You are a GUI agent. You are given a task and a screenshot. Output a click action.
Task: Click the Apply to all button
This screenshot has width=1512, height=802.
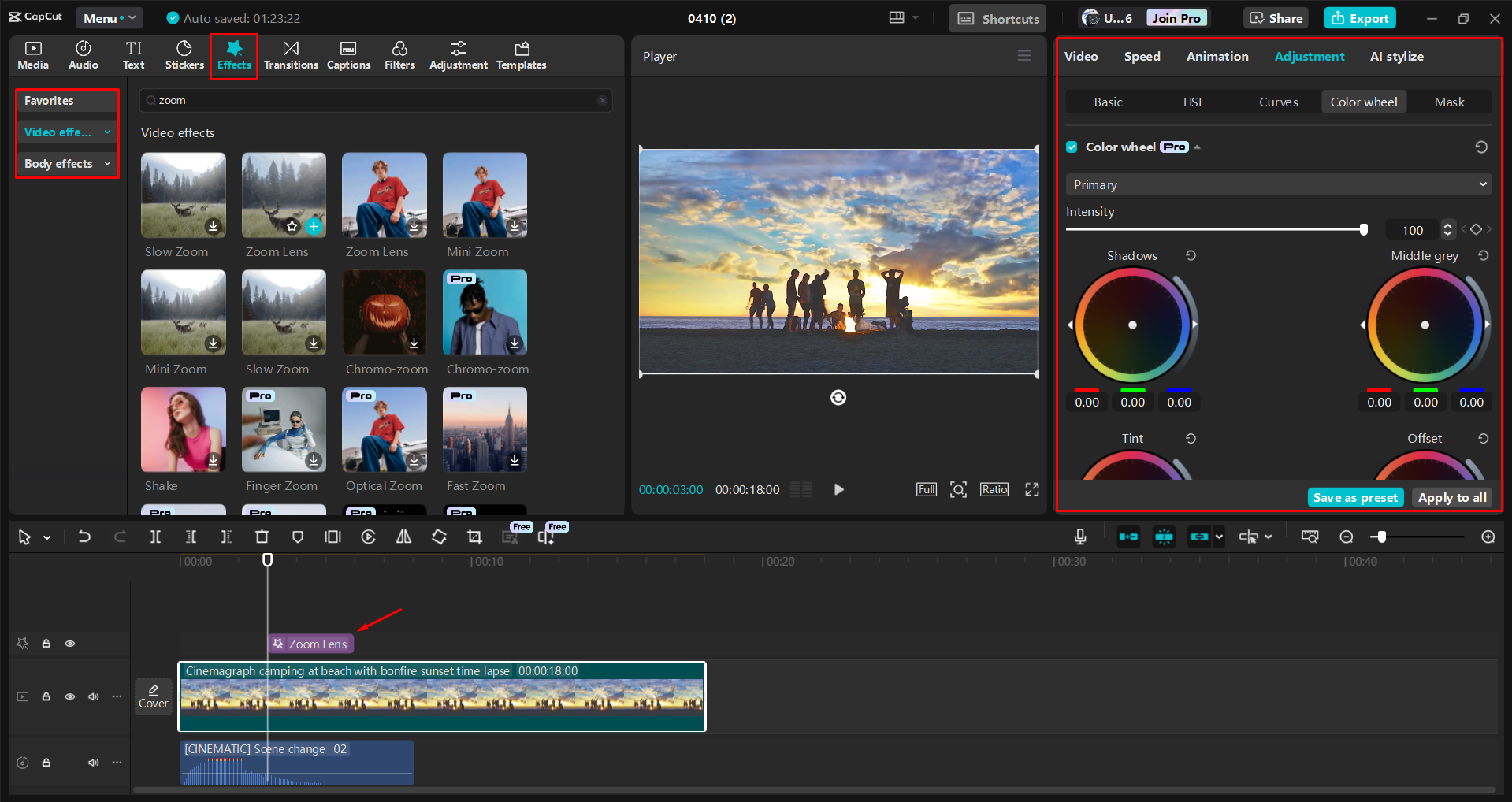click(x=1451, y=497)
